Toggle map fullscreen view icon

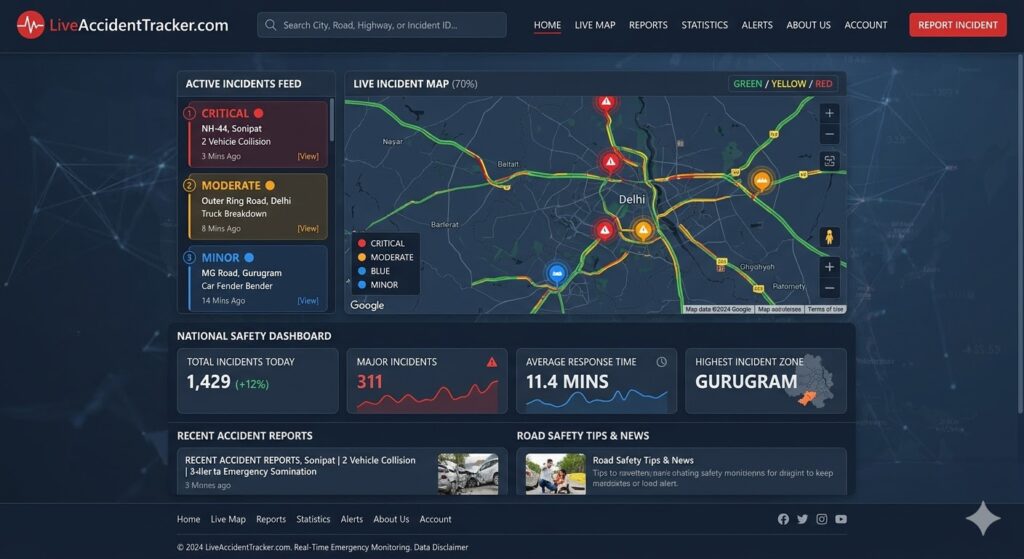tap(829, 161)
